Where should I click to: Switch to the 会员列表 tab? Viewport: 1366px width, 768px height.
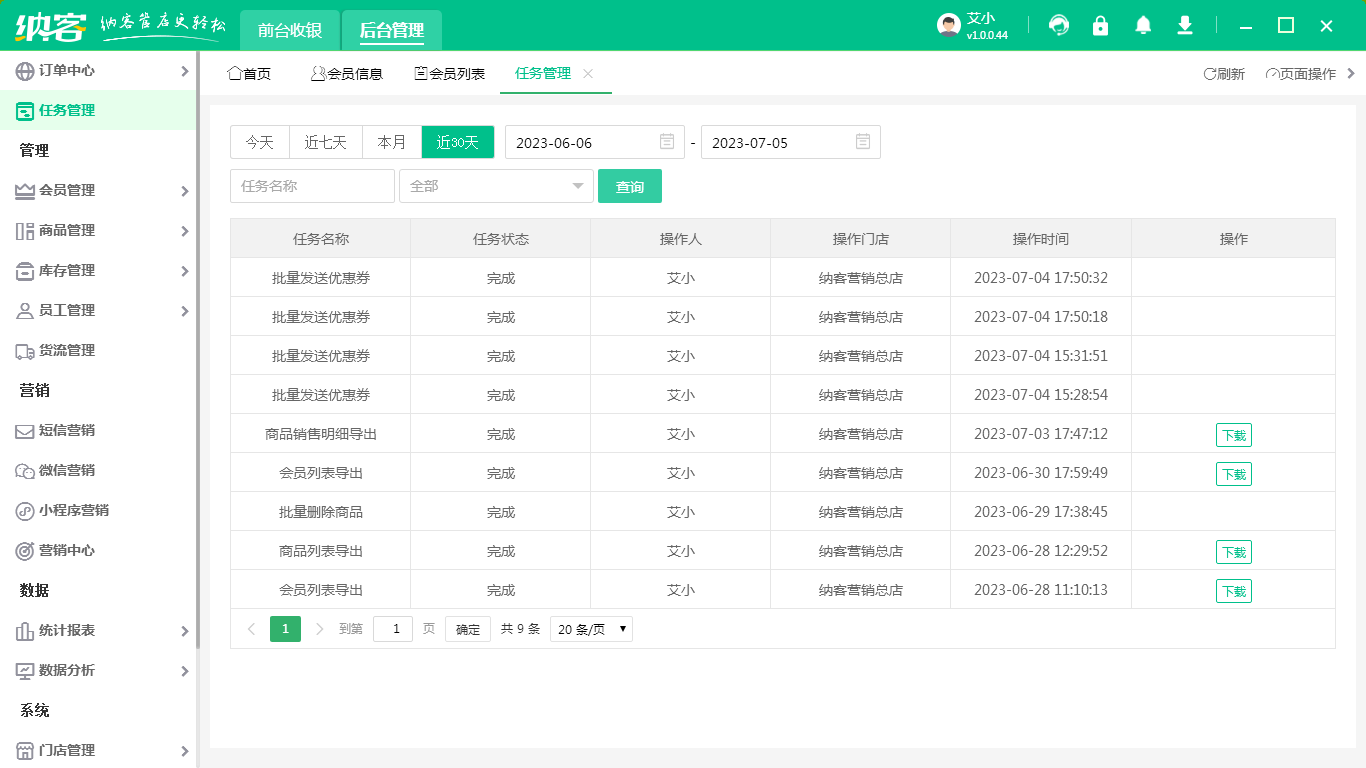450,74
